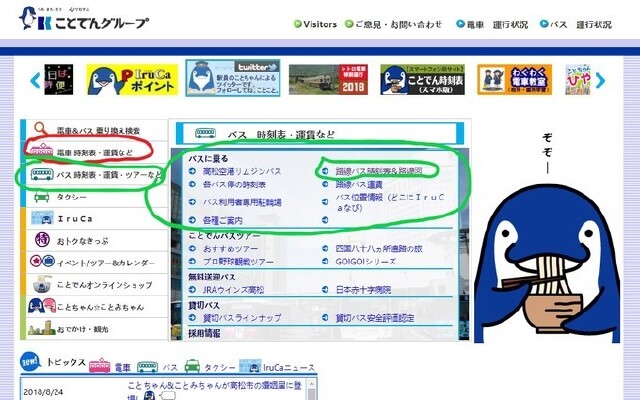
Task: Switch to バス topics tab
Action: point(158,367)
